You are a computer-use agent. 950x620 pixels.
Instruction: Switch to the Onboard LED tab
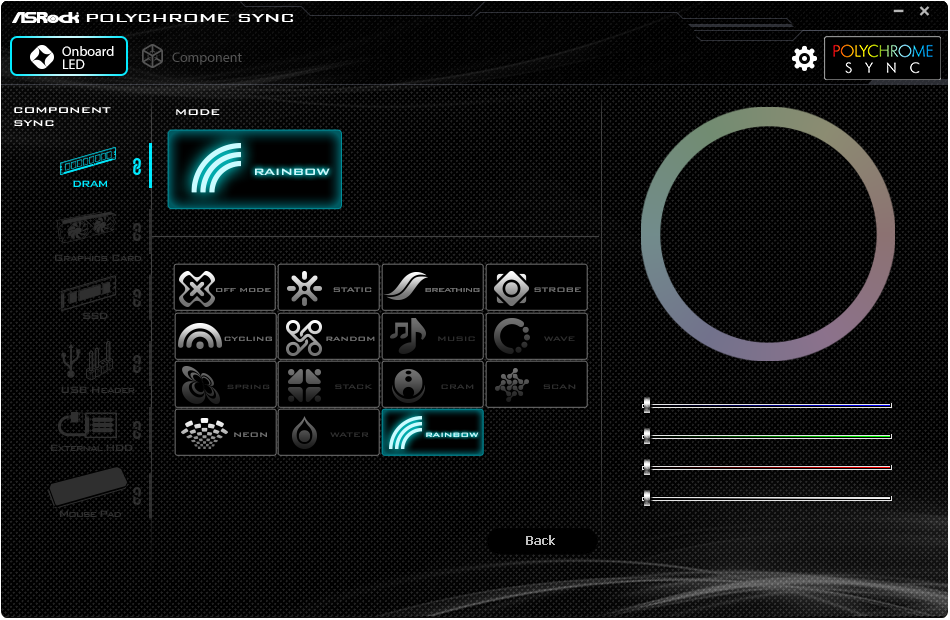[69, 56]
